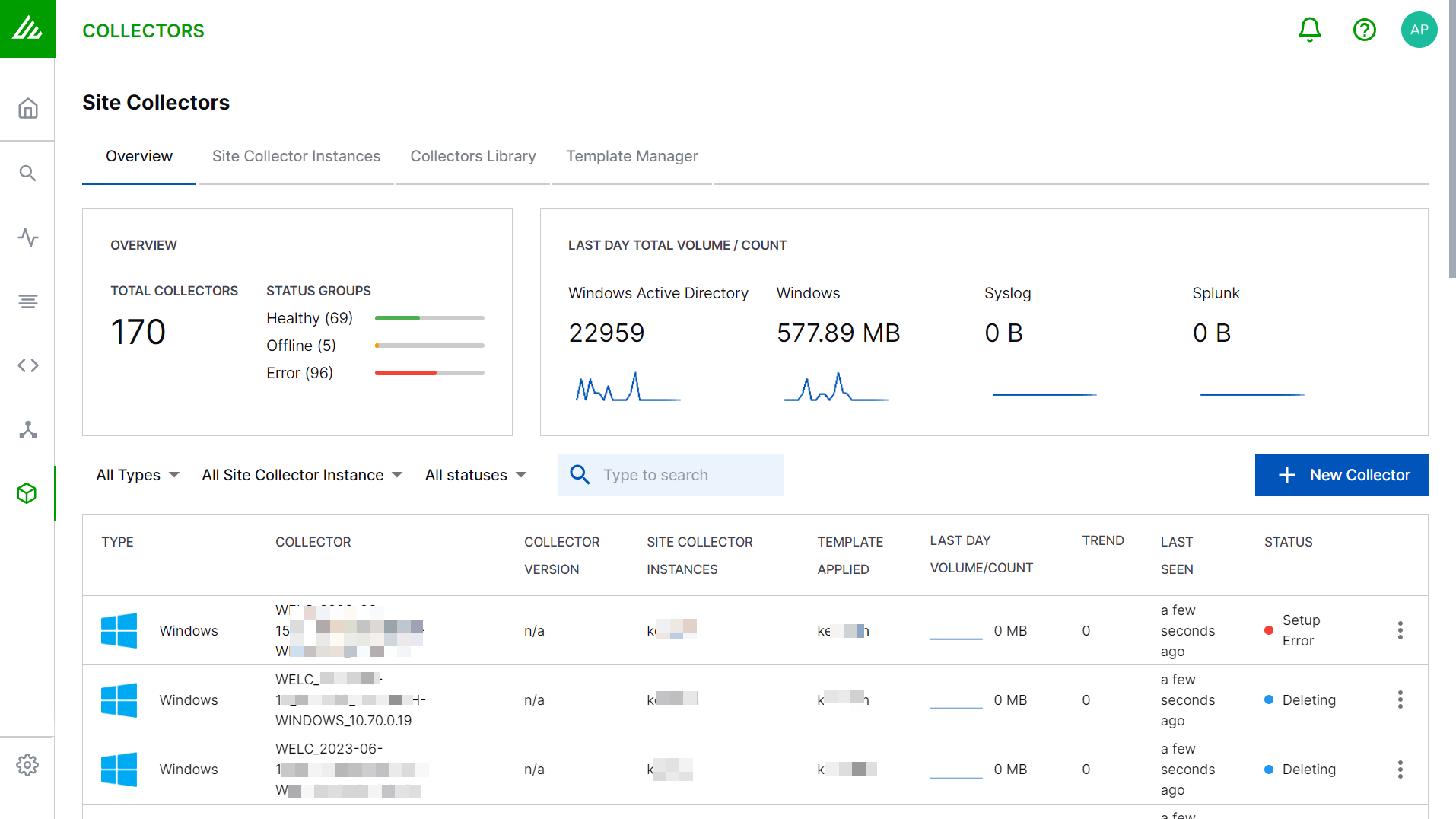
Task: Open the notifications bell
Action: click(x=1309, y=30)
